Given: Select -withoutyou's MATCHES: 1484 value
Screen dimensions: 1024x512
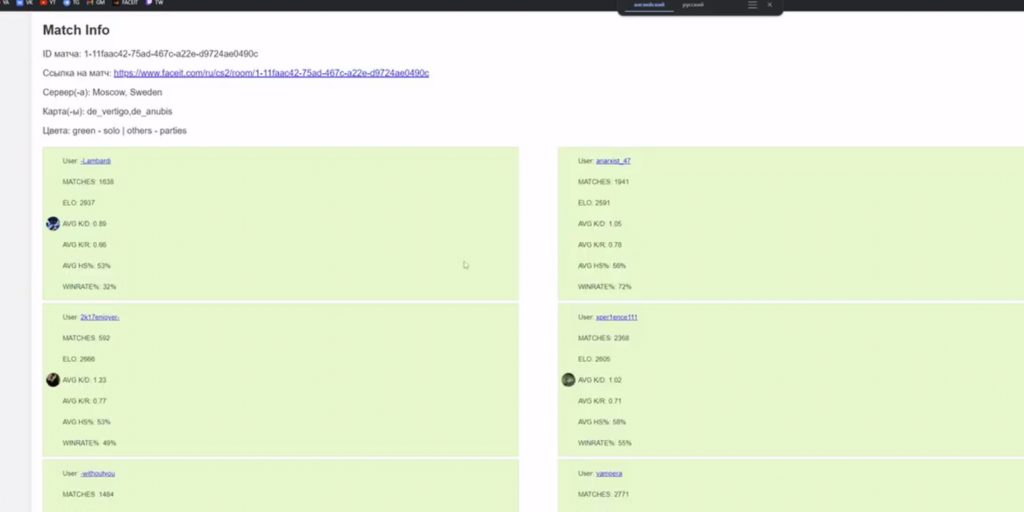Looking at the screenshot, I should coord(88,494).
